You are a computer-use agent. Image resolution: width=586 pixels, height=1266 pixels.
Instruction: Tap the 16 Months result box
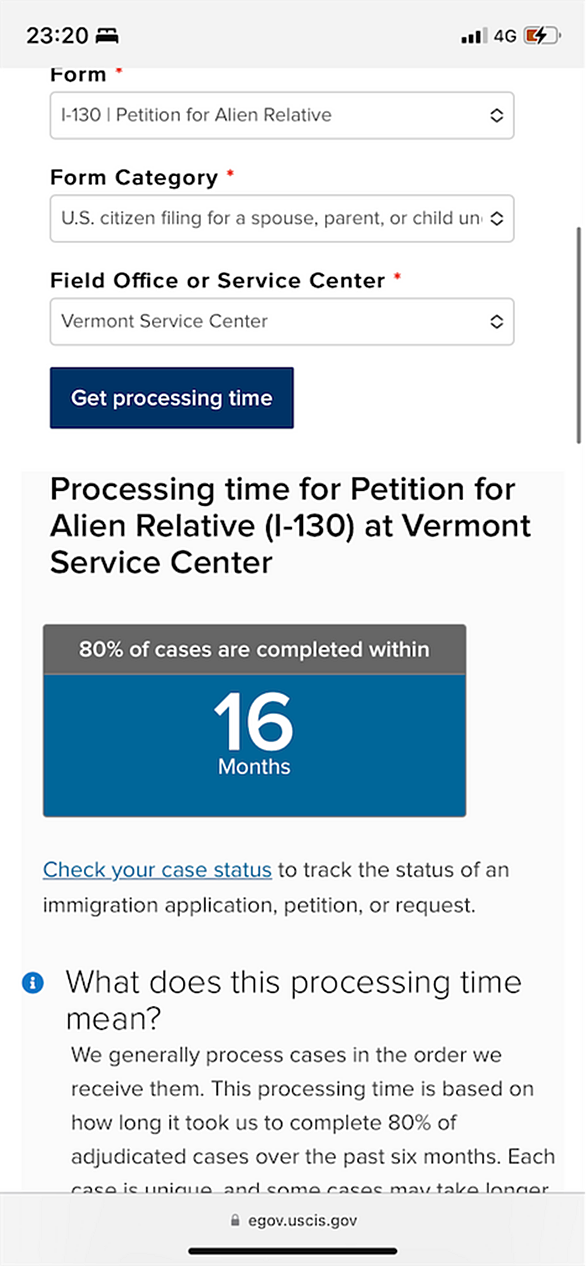coord(254,745)
